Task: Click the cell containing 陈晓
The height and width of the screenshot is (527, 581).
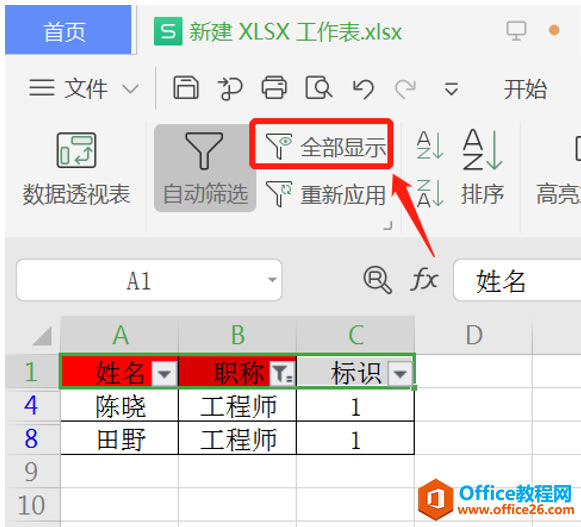Action: click(119, 405)
